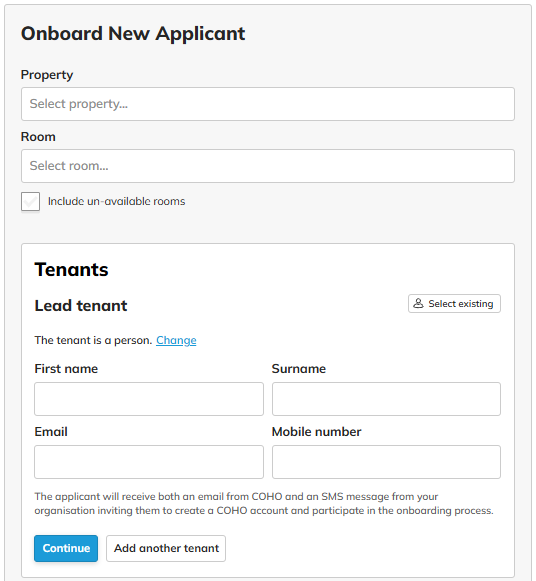Click the blue Continue button

pyautogui.click(x=66, y=548)
